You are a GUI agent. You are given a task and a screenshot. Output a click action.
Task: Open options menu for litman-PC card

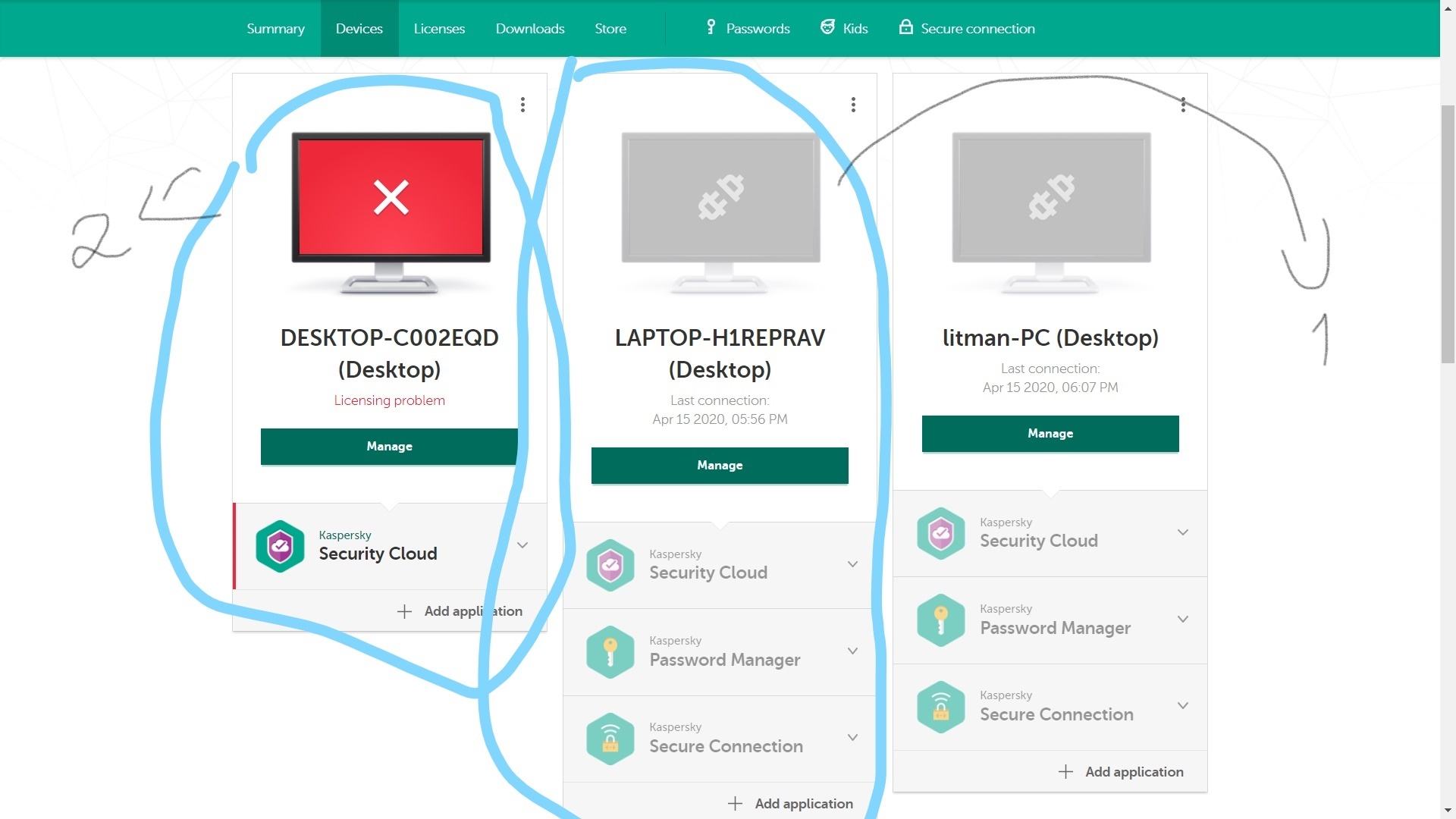point(1183,105)
